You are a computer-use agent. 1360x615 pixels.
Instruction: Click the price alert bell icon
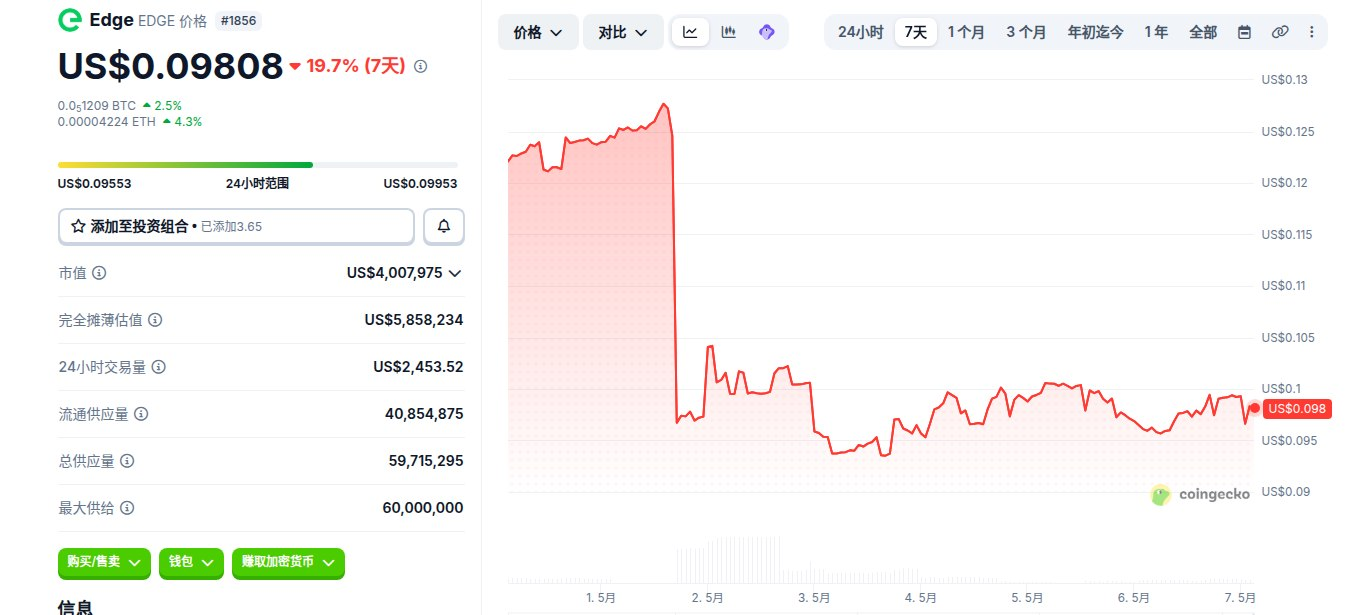click(444, 227)
